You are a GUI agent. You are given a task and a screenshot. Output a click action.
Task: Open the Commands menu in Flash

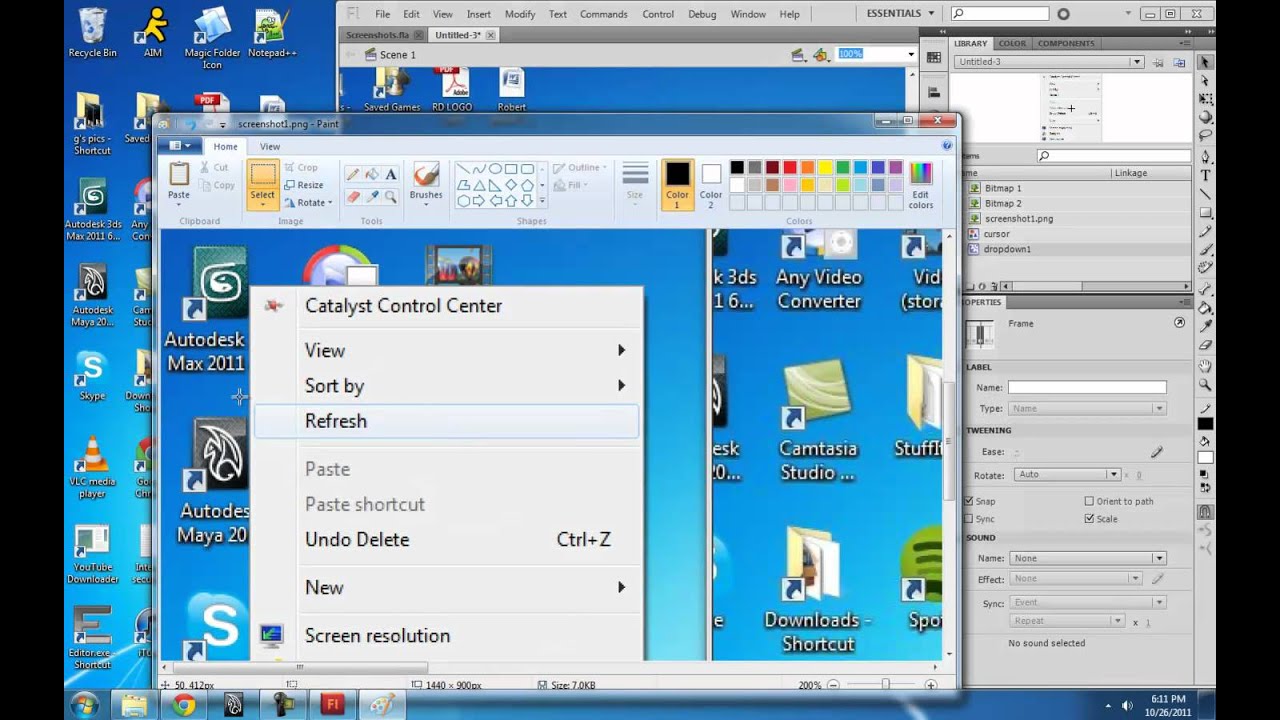[x=604, y=14]
